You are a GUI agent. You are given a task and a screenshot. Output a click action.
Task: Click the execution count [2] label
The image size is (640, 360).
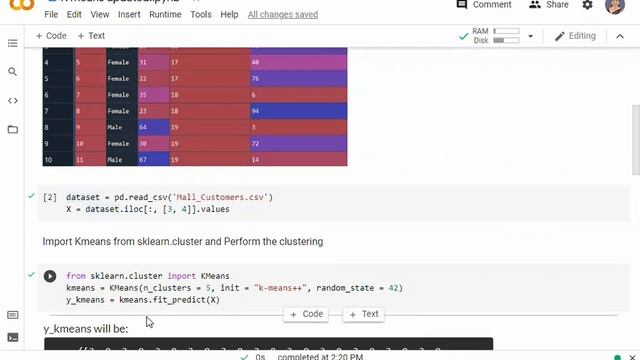(x=50, y=198)
